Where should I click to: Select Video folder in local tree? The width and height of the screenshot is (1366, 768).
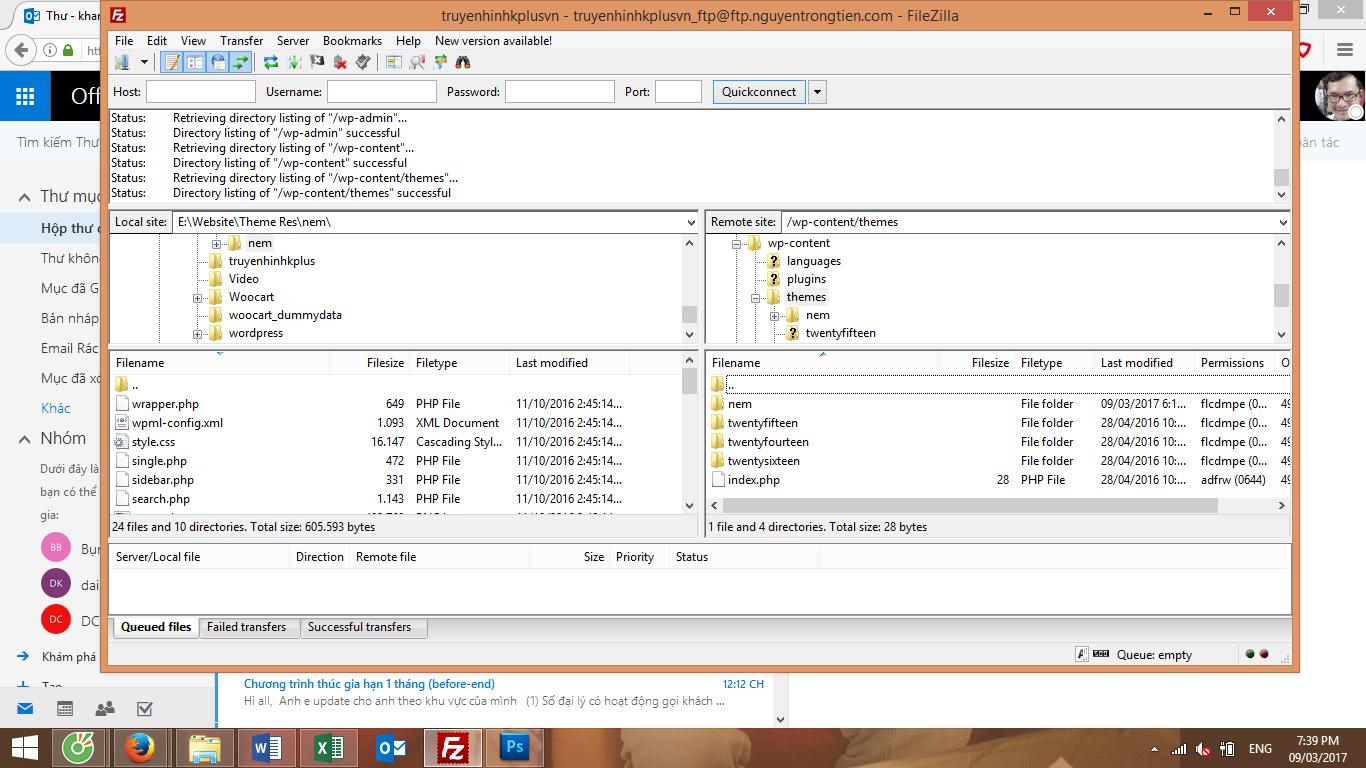tap(243, 279)
